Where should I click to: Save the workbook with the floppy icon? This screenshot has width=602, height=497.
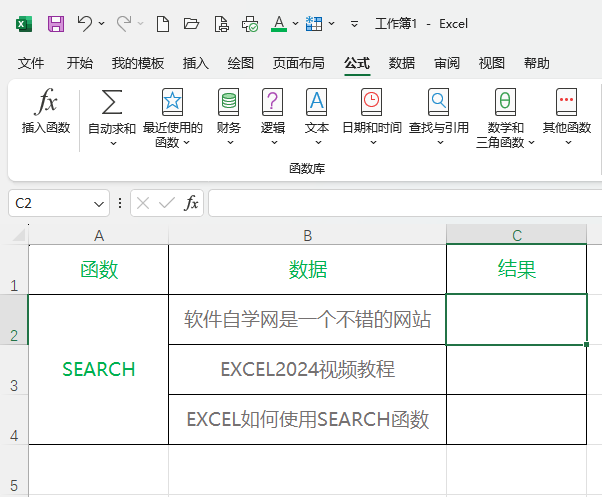[56, 24]
